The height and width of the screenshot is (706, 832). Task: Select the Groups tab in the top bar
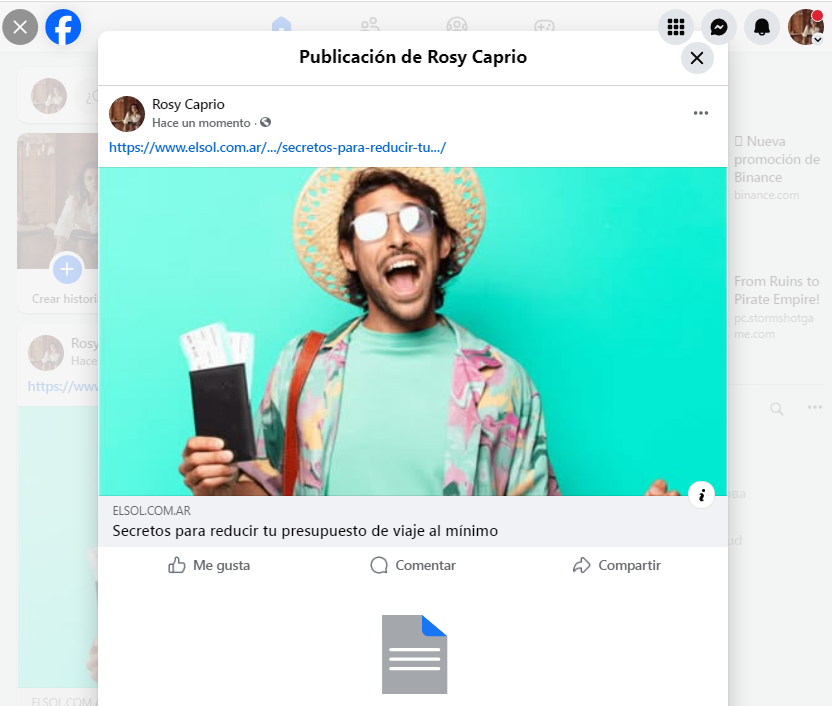(457, 24)
